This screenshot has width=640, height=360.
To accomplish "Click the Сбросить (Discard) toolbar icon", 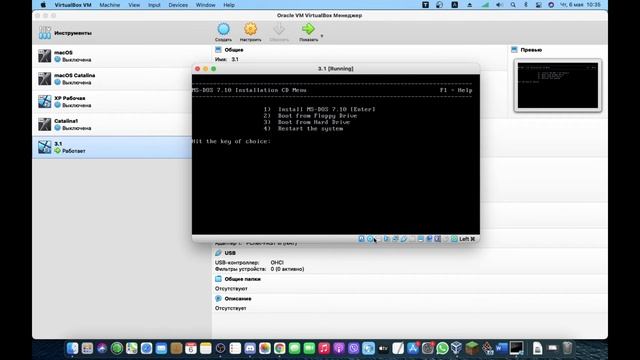I will (279, 32).
